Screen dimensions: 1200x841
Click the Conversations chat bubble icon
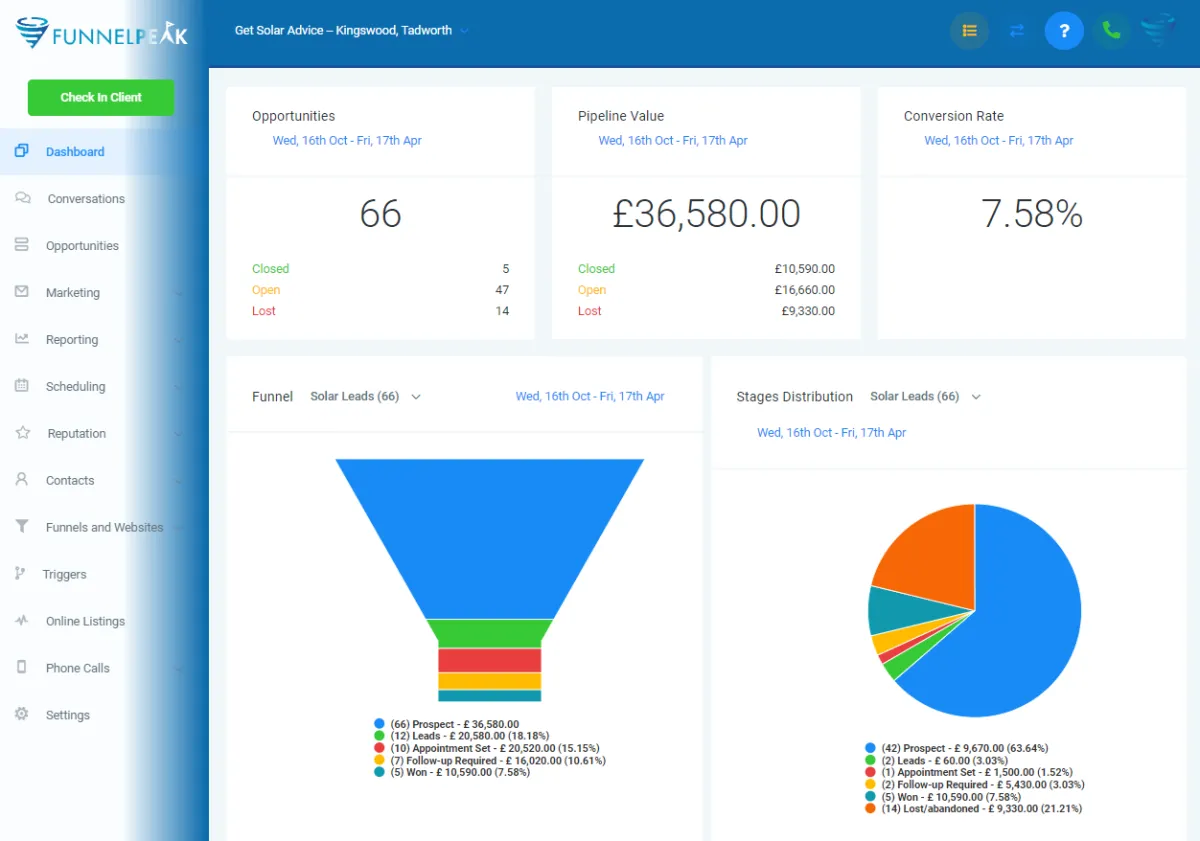pos(23,198)
